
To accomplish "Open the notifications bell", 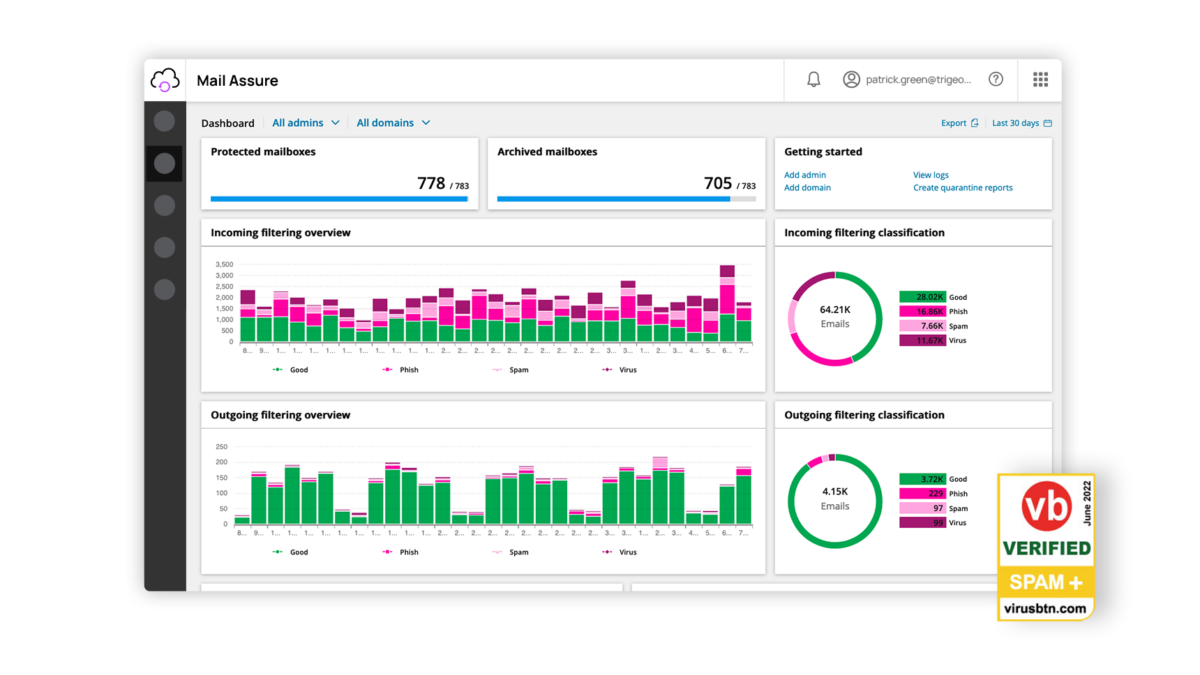I will [813, 80].
